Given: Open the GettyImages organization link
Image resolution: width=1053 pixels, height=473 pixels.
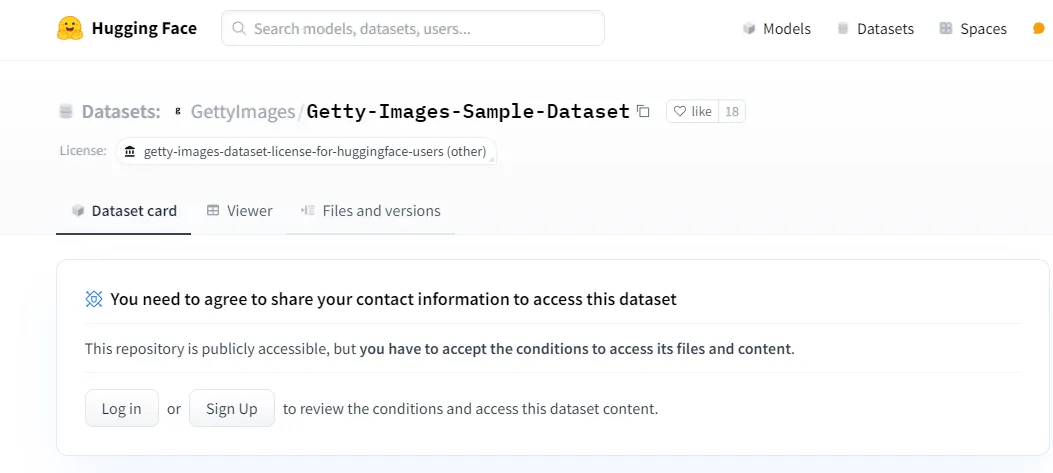Looking at the screenshot, I should click(x=242, y=111).
